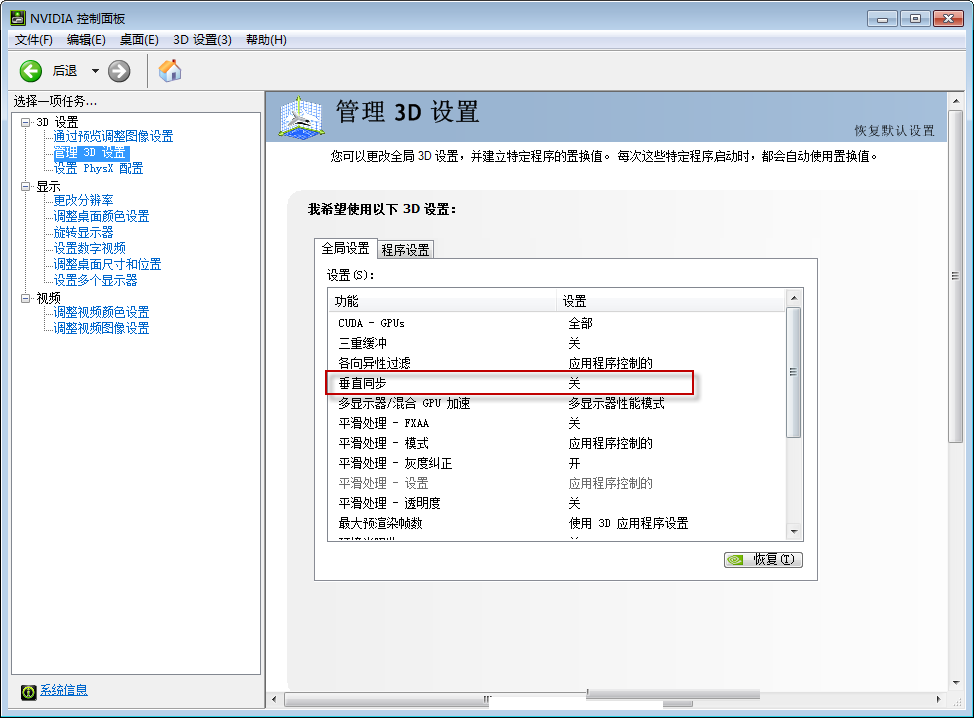Screen dimensions: 974x718
Task: Switch to the 全局设置 tab
Action: (x=345, y=248)
